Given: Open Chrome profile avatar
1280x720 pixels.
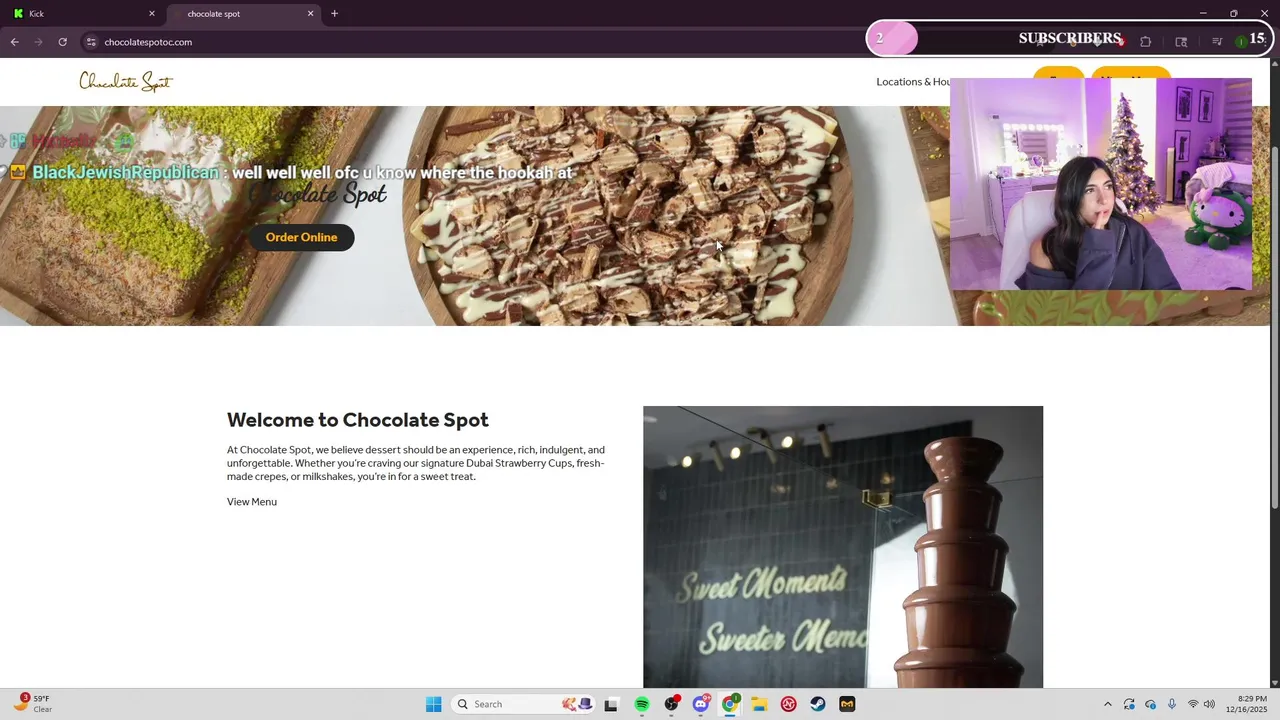Looking at the screenshot, I should pyautogui.click(x=1241, y=42).
